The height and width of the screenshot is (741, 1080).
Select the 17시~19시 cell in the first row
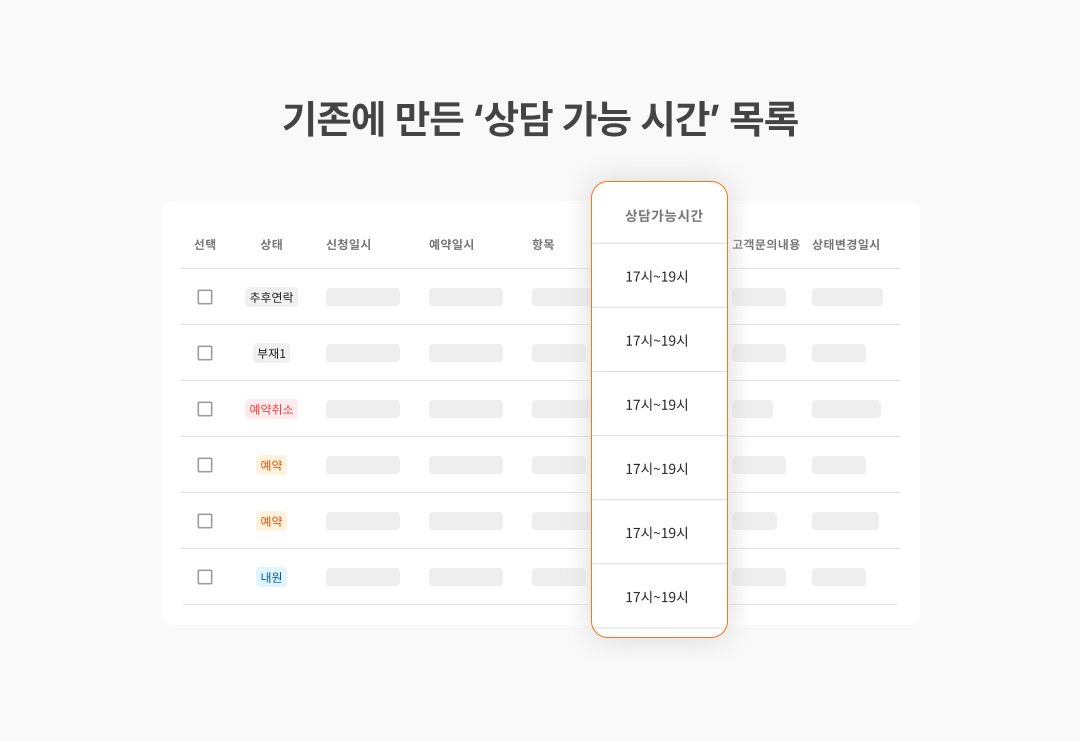coord(656,277)
